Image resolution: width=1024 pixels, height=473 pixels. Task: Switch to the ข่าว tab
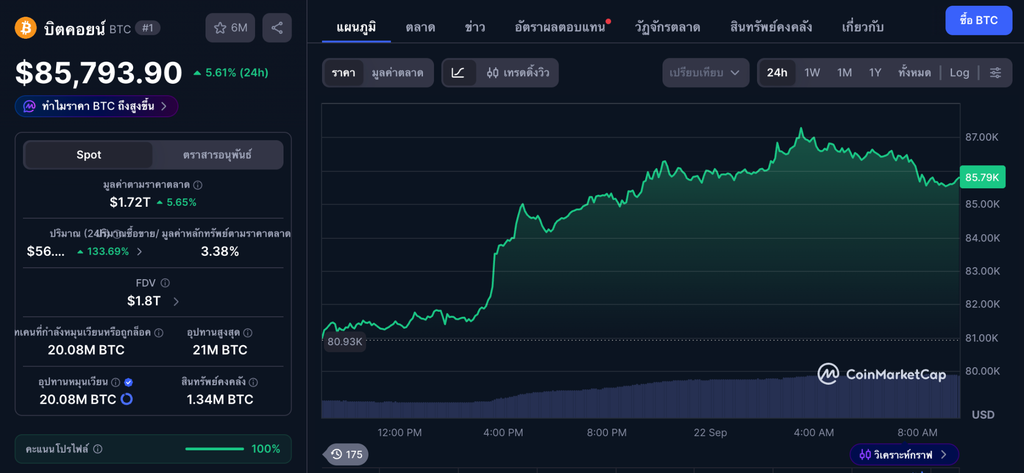(x=475, y=27)
